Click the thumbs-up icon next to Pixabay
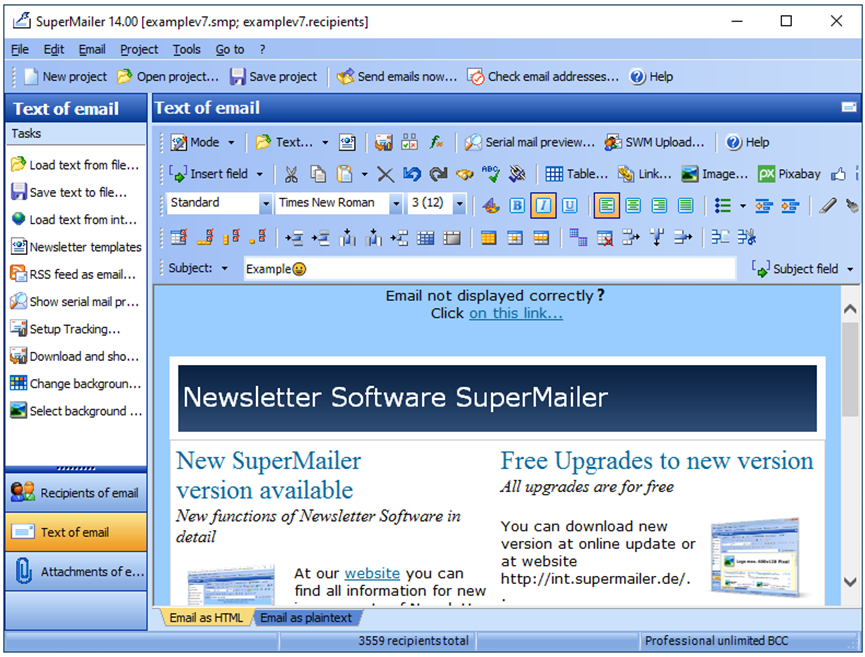Image resolution: width=865 pixels, height=657 pixels. click(x=839, y=174)
